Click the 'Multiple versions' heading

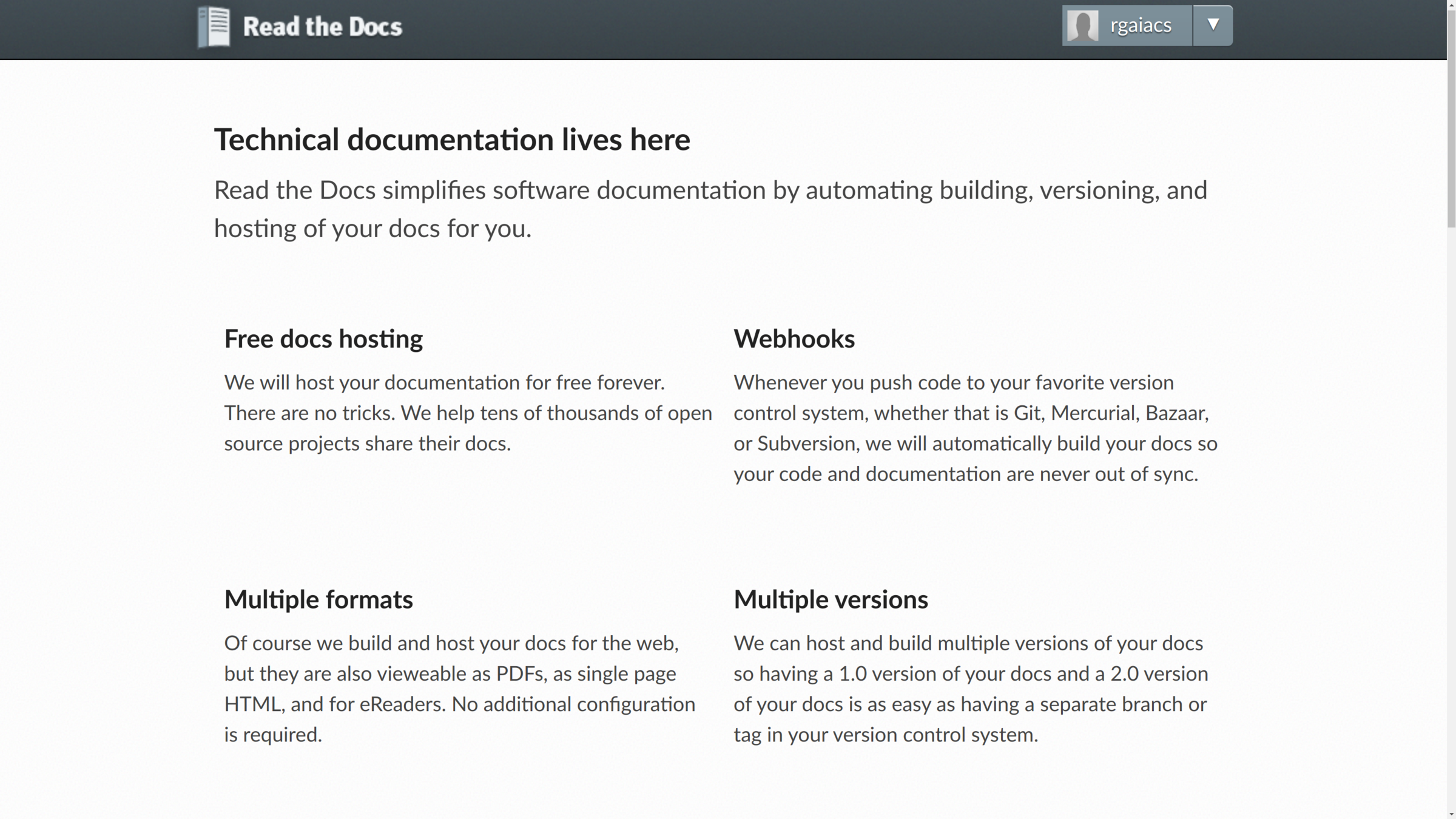[831, 599]
